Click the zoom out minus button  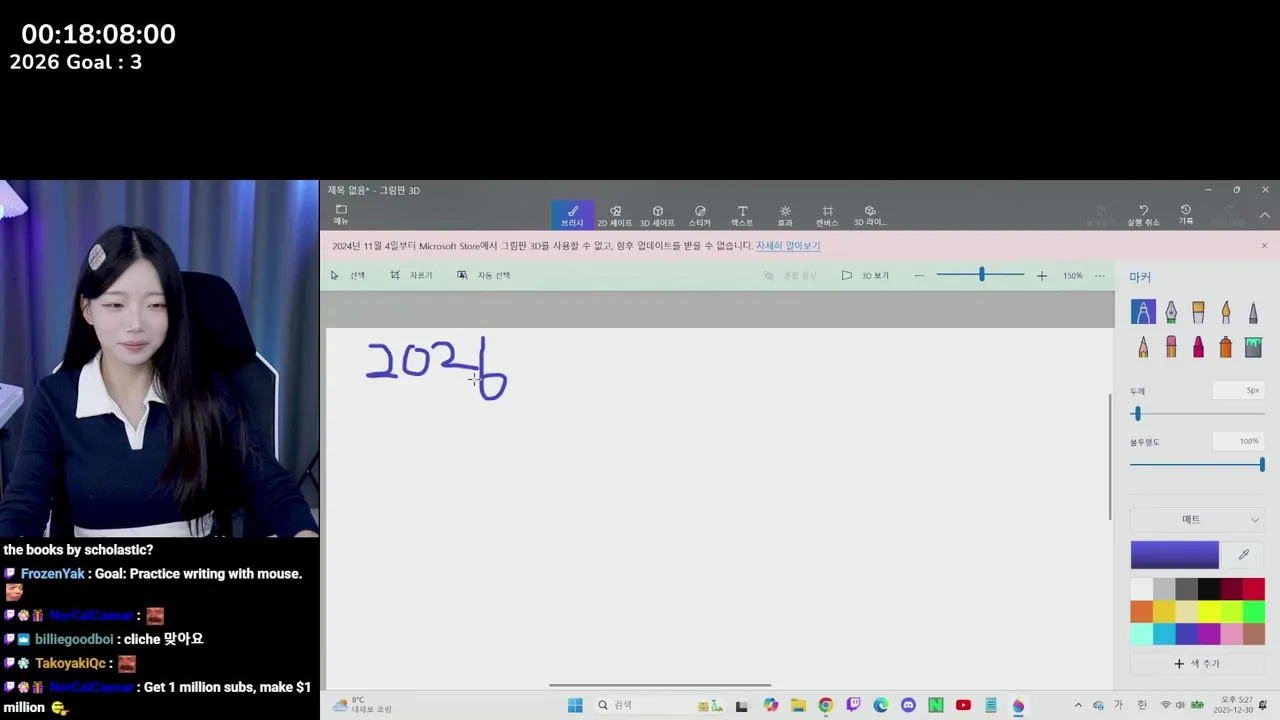(x=919, y=275)
